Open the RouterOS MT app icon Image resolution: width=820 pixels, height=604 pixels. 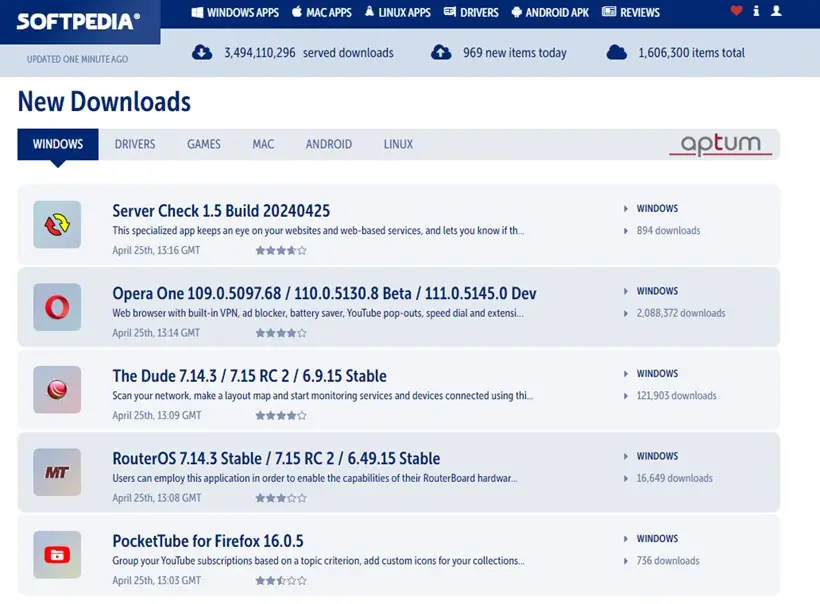click(57, 472)
